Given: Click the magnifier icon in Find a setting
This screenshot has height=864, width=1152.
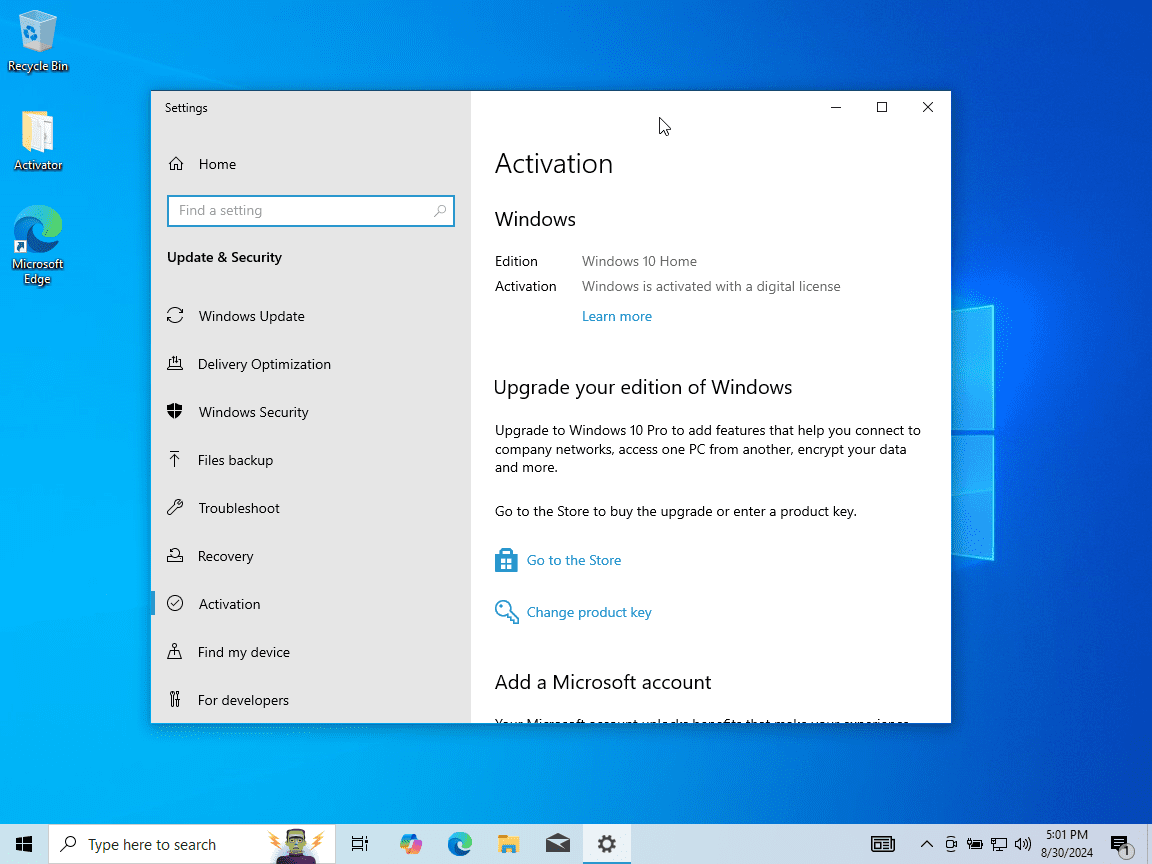Looking at the screenshot, I should (x=439, y=211).
